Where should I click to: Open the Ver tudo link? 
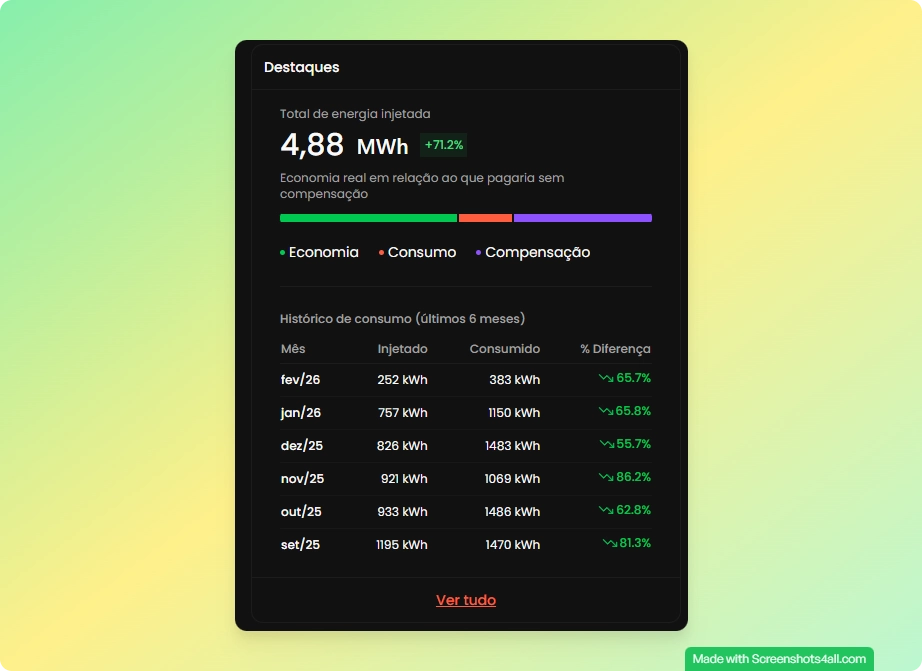(x=466, y=600)
